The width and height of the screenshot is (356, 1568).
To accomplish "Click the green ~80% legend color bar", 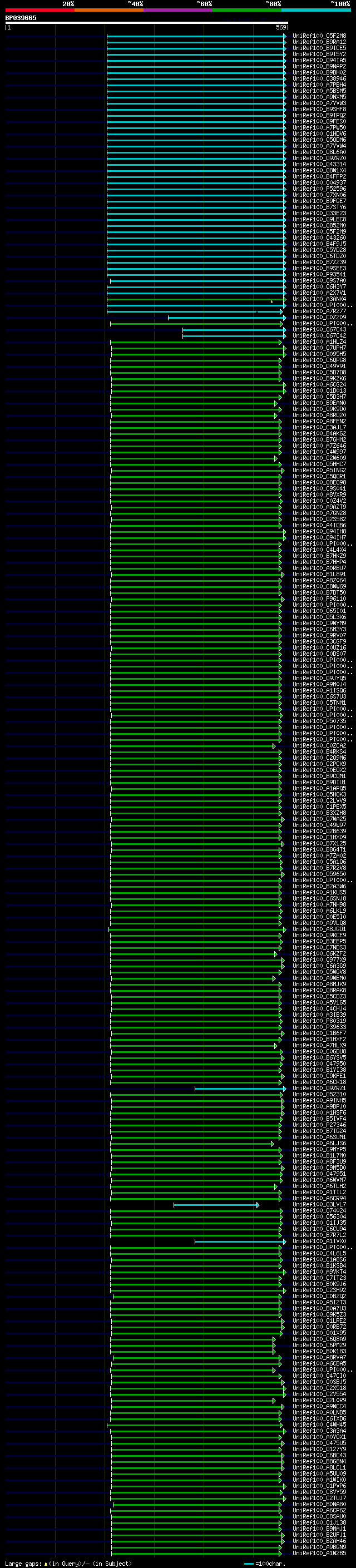I will [x=247, y=10].
